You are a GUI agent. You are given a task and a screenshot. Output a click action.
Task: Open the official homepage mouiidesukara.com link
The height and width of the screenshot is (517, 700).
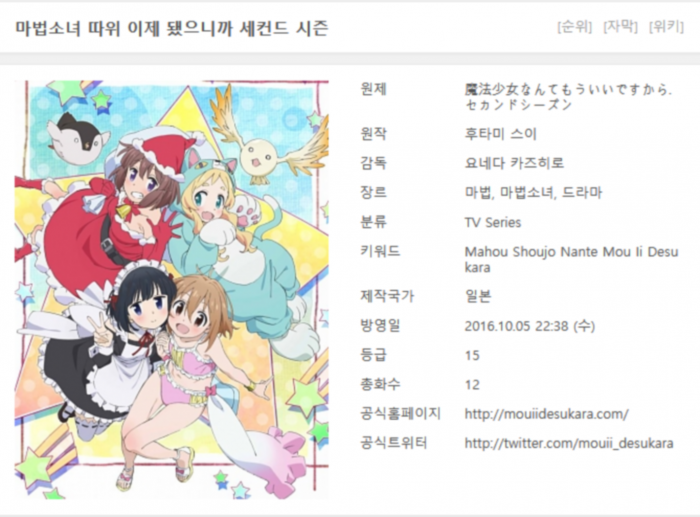(546, 414)
